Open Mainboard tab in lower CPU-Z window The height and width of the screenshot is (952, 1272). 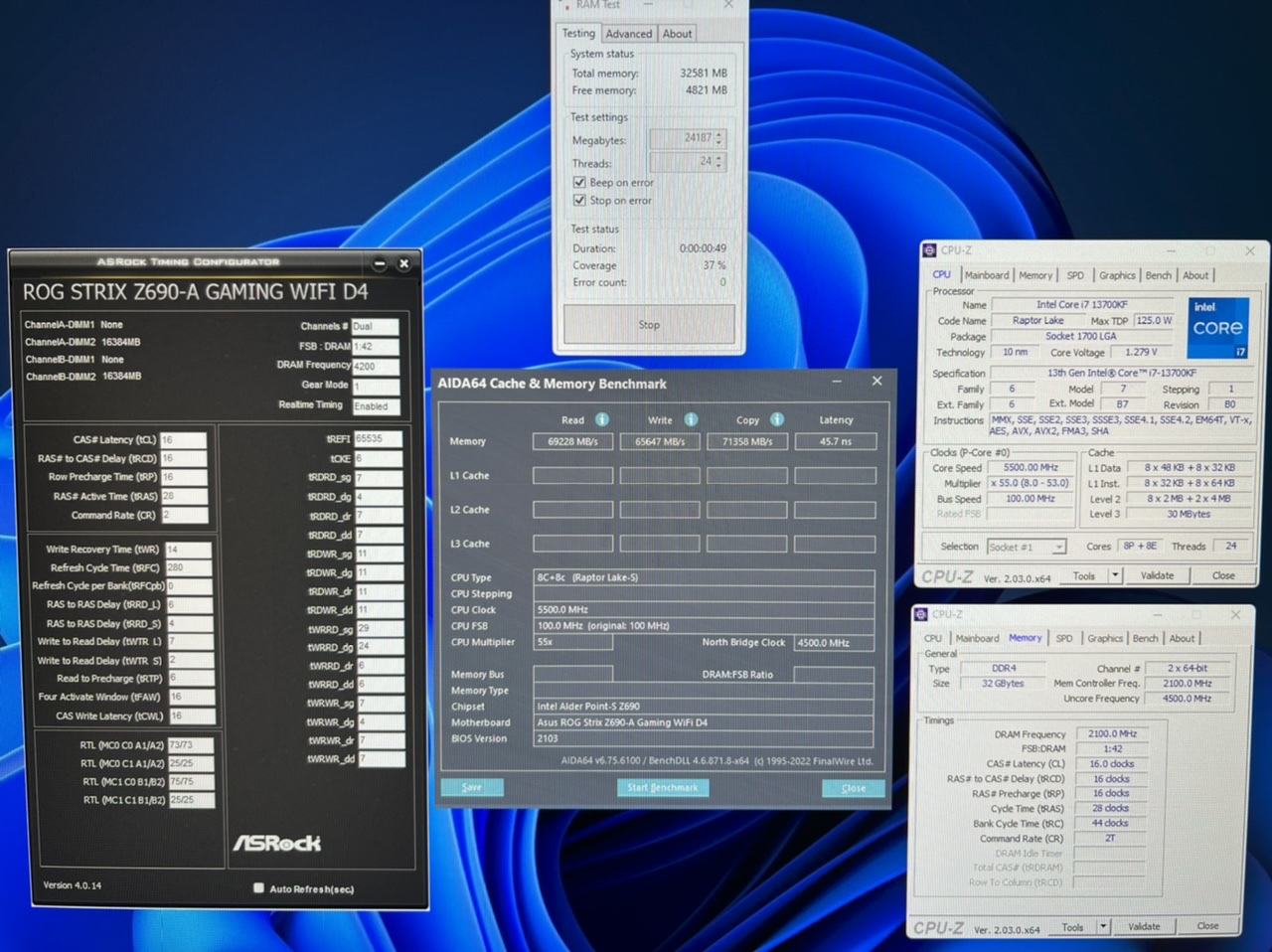pos(978,639)
